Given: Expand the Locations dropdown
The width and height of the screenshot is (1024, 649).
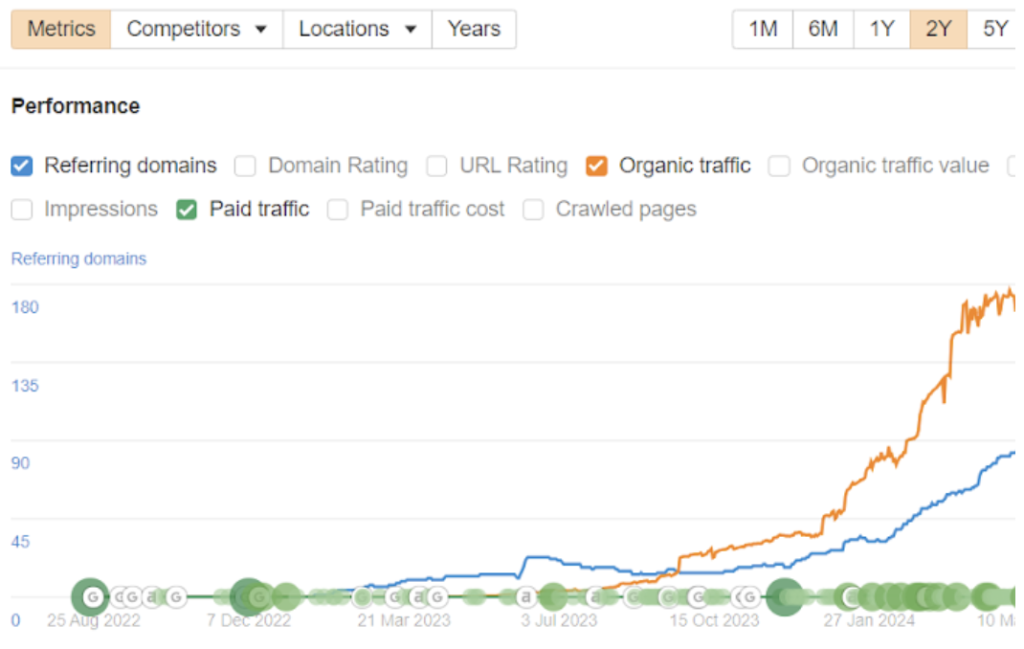Looking at the screenshot, I should [x=357, y=30].
